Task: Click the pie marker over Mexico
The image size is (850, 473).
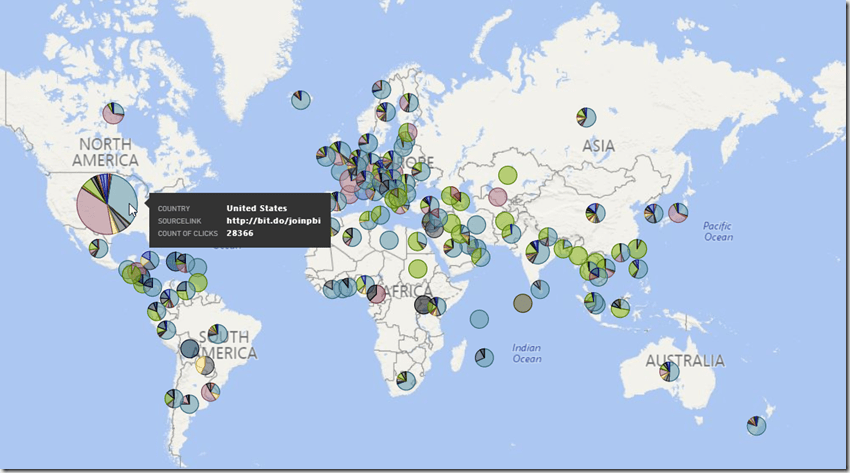Action: pos(98,247)
